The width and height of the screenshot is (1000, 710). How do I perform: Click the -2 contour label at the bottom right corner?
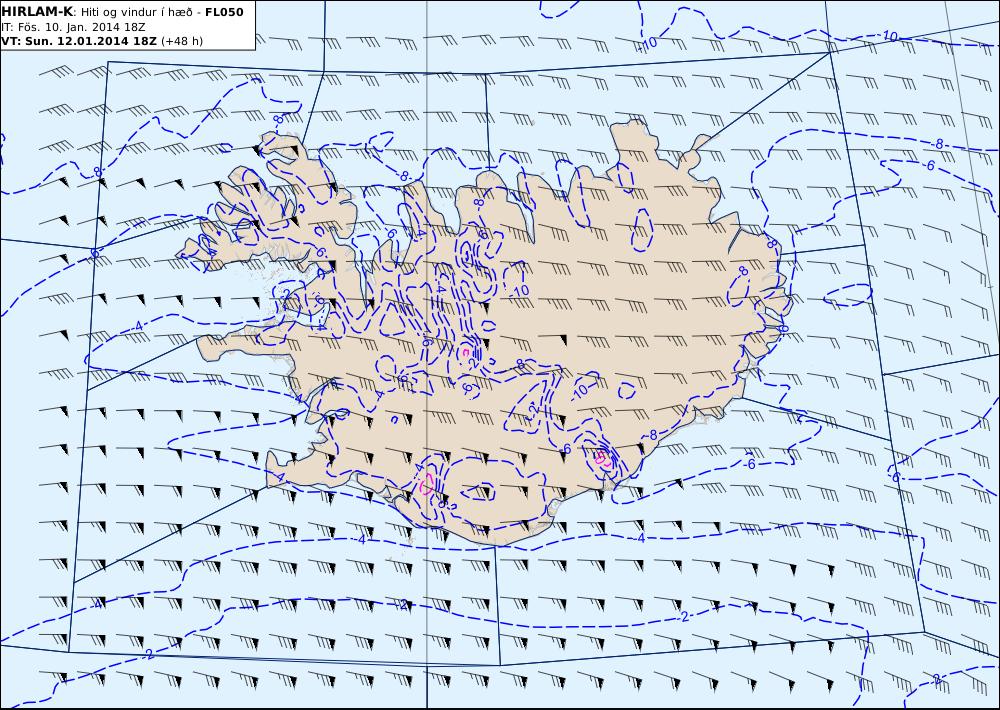(936, 679)
